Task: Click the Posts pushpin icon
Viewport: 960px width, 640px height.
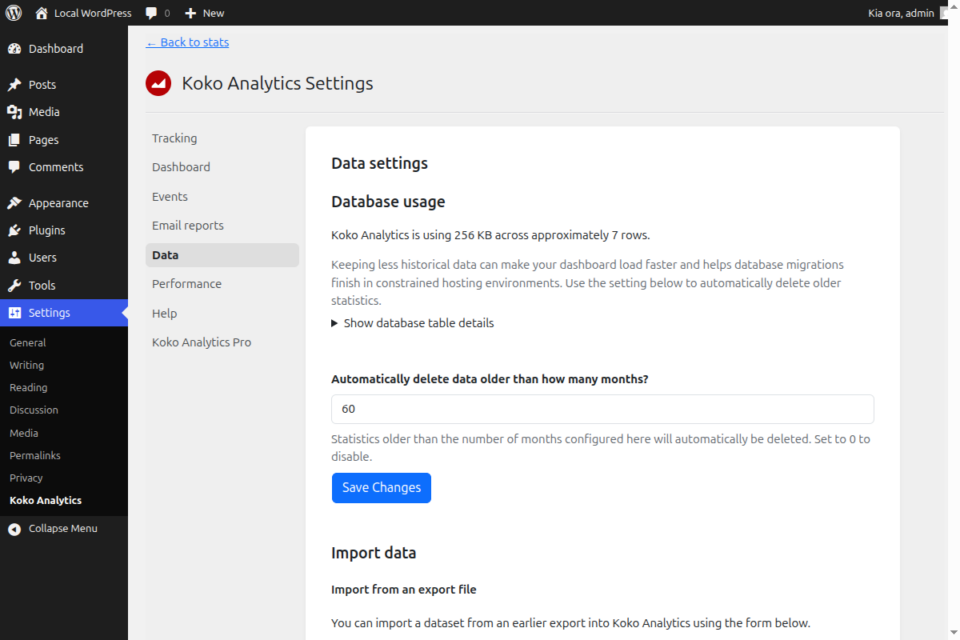Action: pyautogui.click(x=14, y=85)
